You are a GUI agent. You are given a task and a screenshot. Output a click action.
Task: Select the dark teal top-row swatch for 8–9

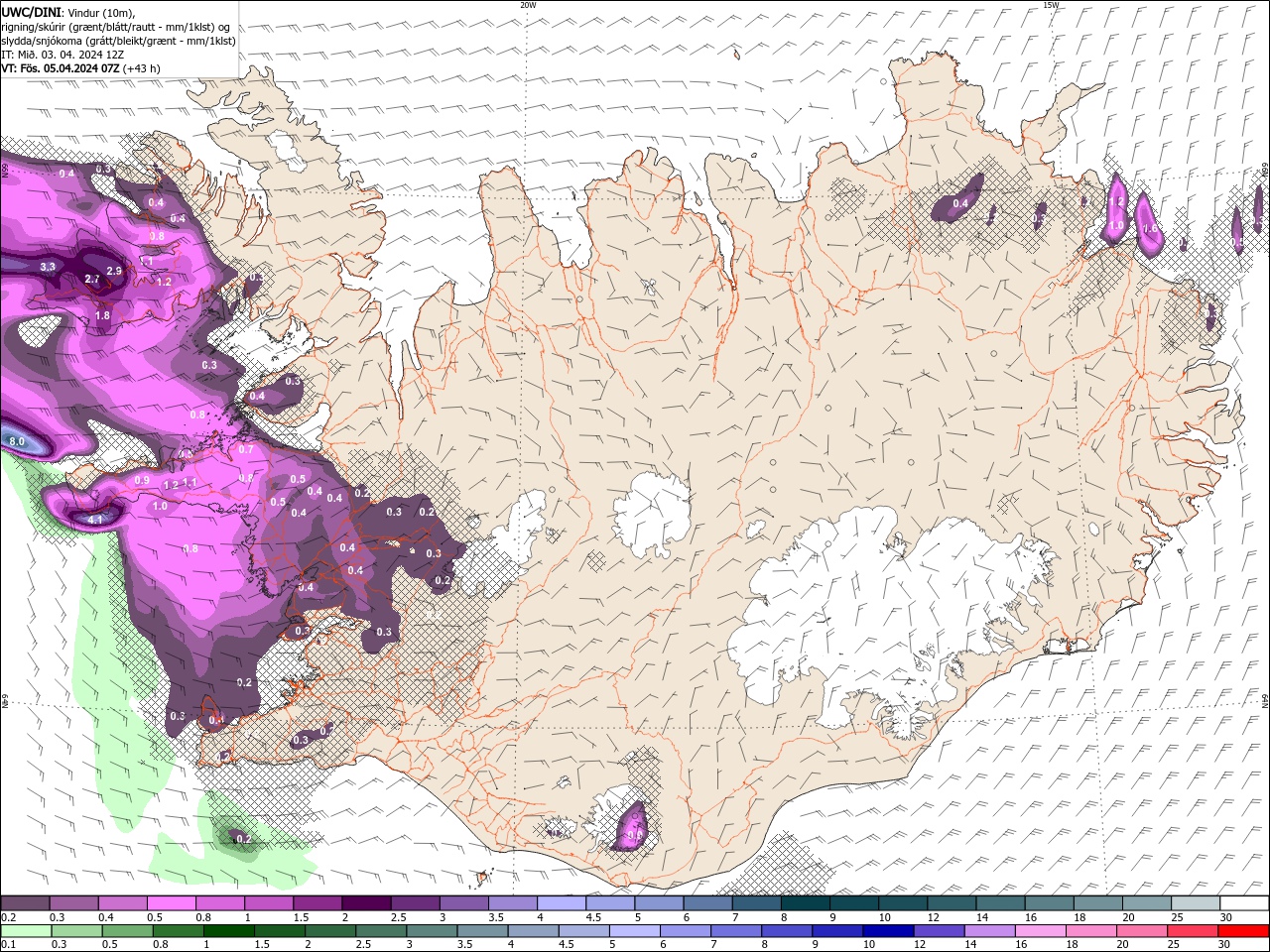point(806,903)
